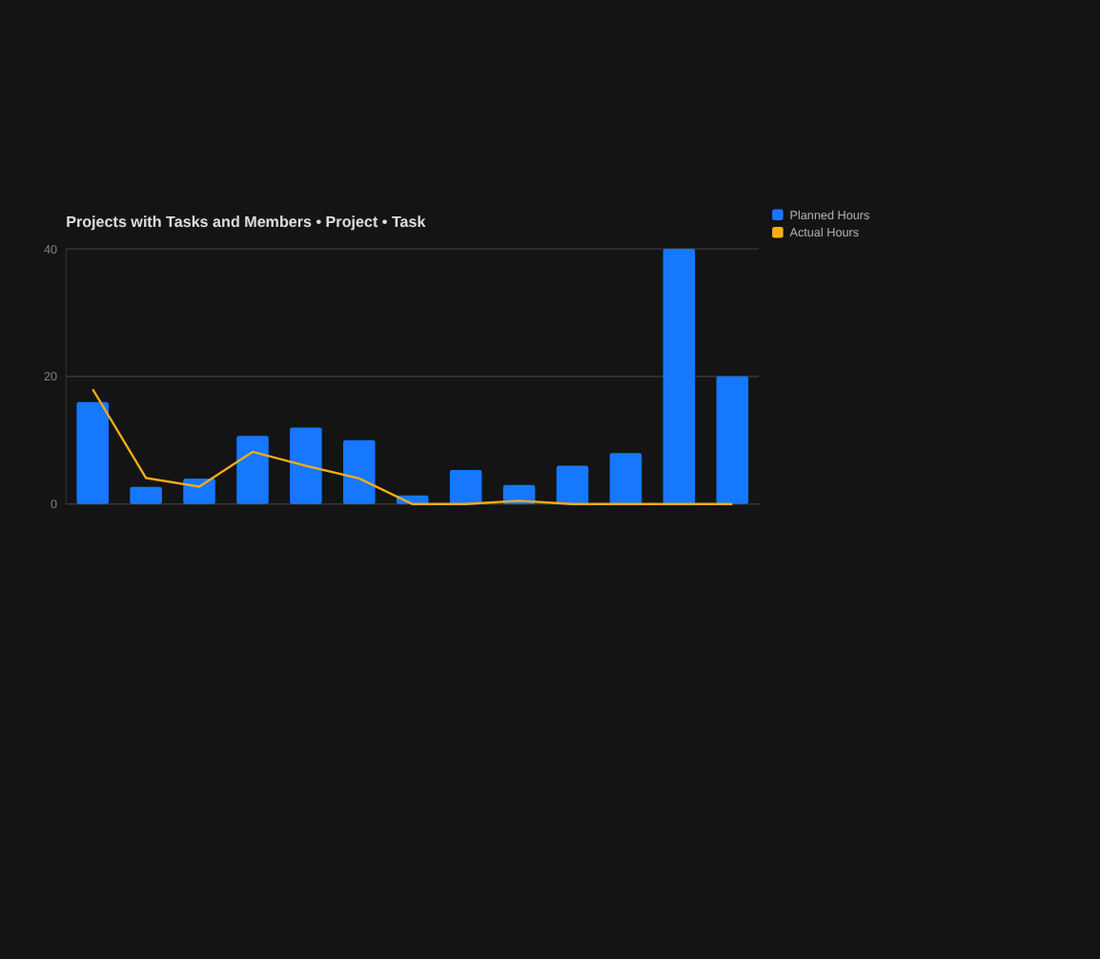Select the third blue bar in the chart

[x=199, y=491]
